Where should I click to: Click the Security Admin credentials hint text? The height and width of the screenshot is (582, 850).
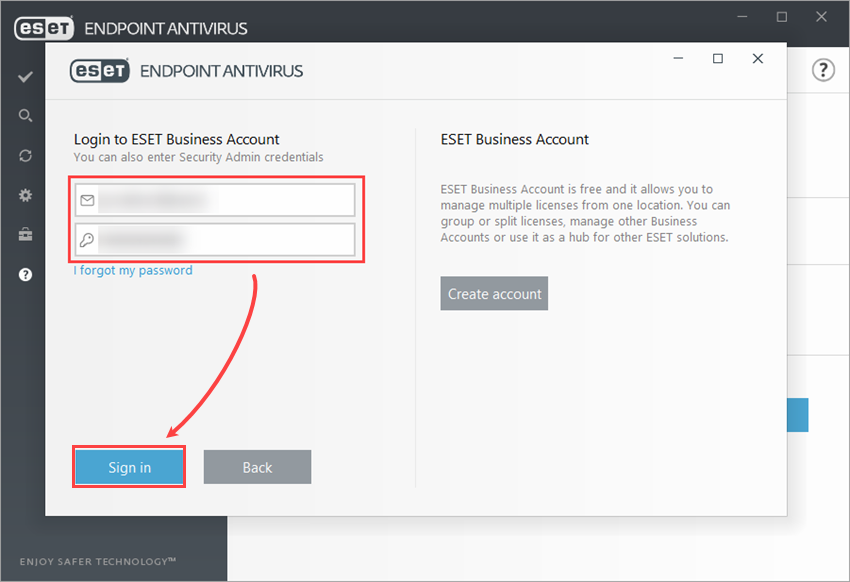pyautogui.click(x=198, y=157)
